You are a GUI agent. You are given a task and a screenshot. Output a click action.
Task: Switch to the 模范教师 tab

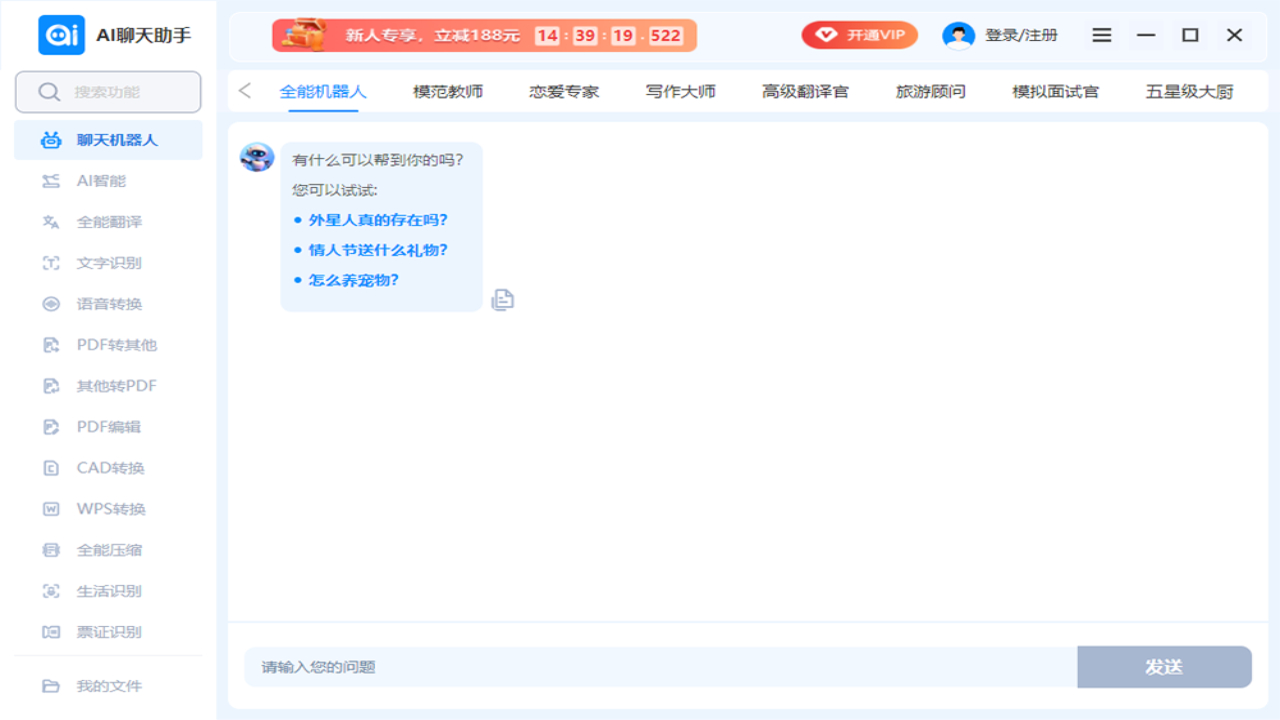(448, 92)
